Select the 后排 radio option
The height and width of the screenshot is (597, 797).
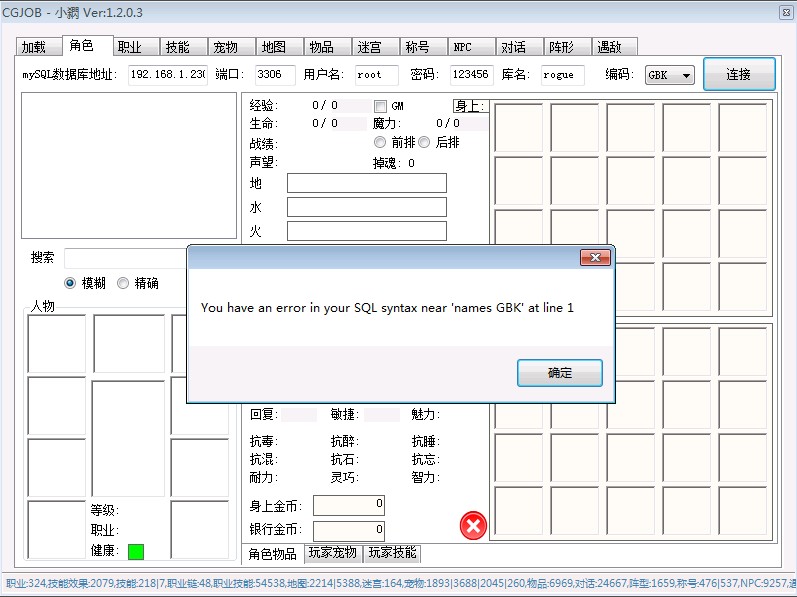(424, 142)
